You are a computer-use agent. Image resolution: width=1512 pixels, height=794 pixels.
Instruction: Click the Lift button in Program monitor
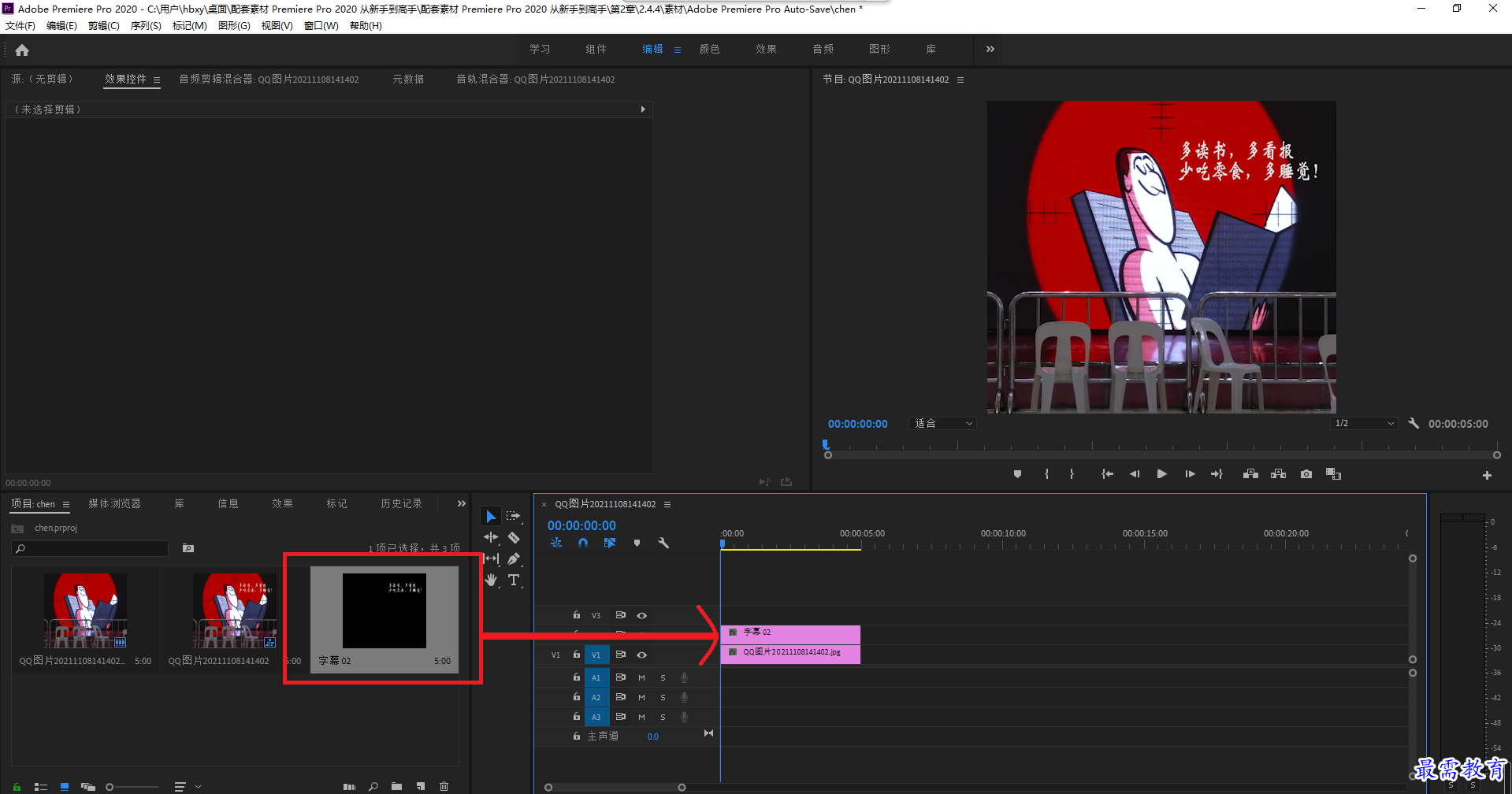(1250, 474)
